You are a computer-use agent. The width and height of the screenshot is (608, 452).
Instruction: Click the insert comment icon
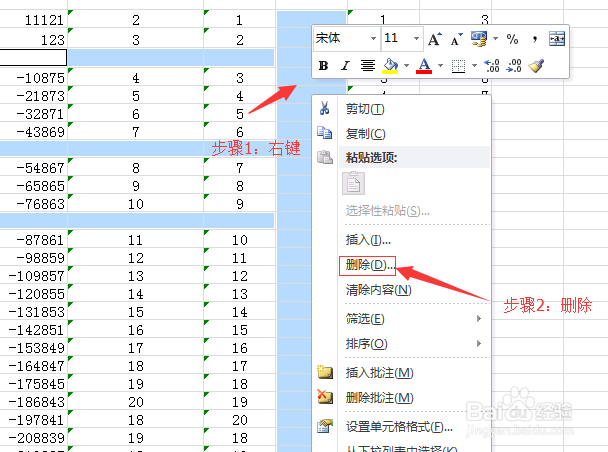(x=325, y=372)
